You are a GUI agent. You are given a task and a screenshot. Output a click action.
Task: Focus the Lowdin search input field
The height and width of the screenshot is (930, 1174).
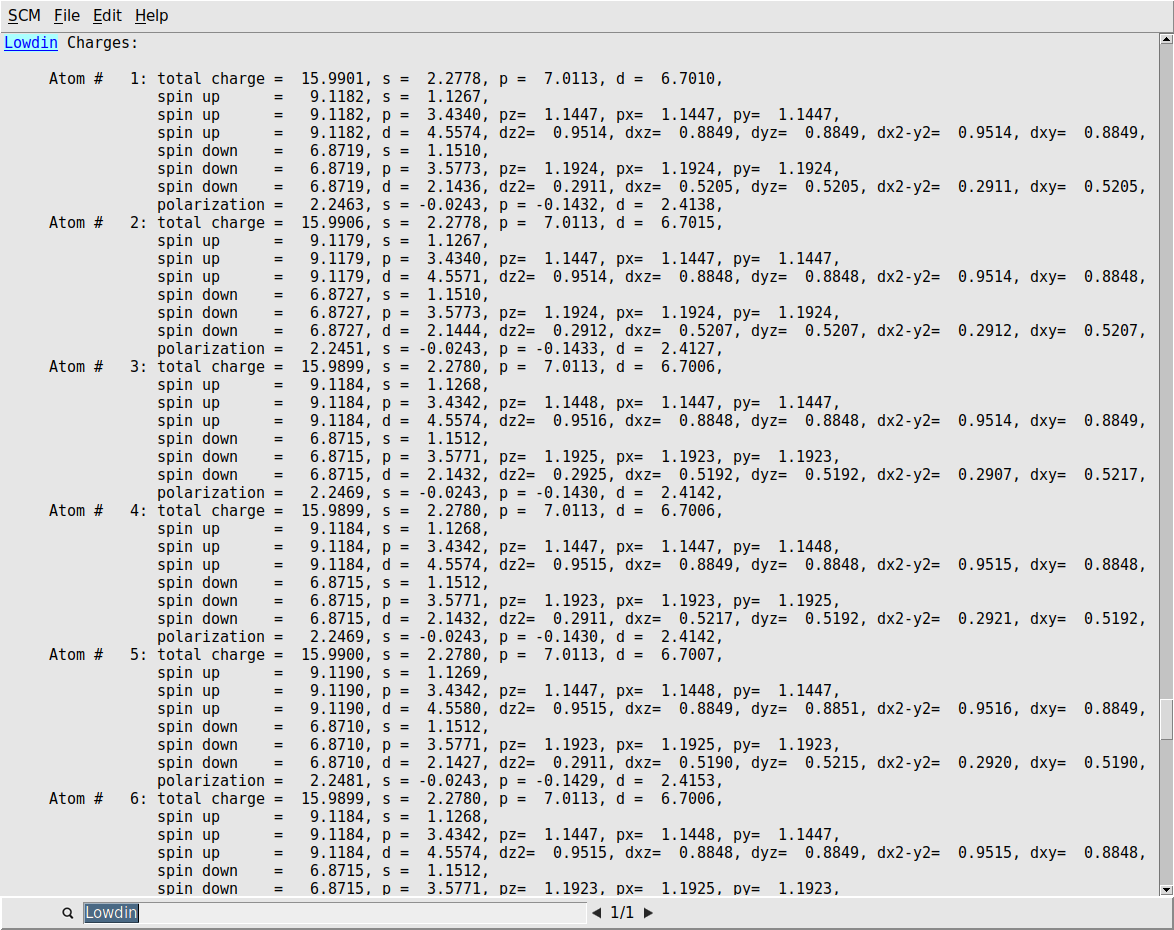(x=335, y=913)
